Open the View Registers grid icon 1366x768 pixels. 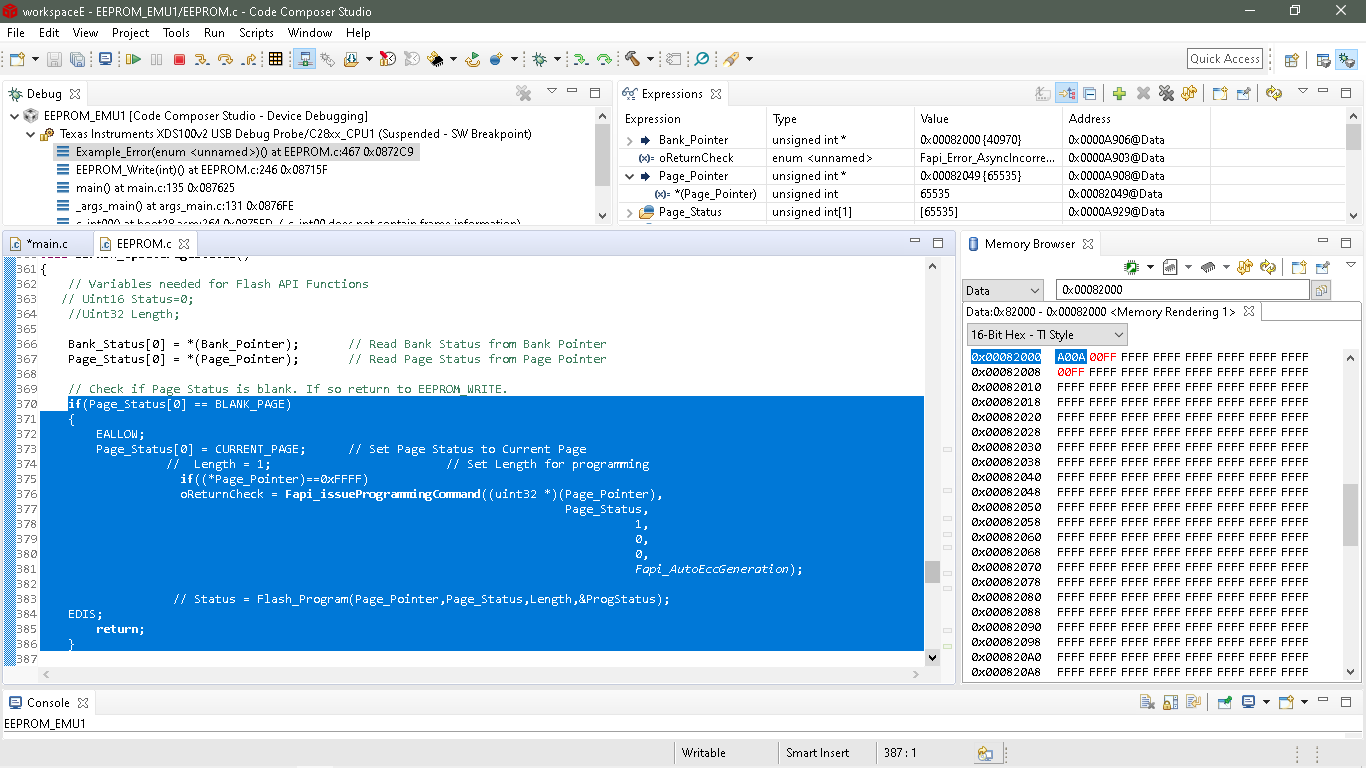point(276,59)
